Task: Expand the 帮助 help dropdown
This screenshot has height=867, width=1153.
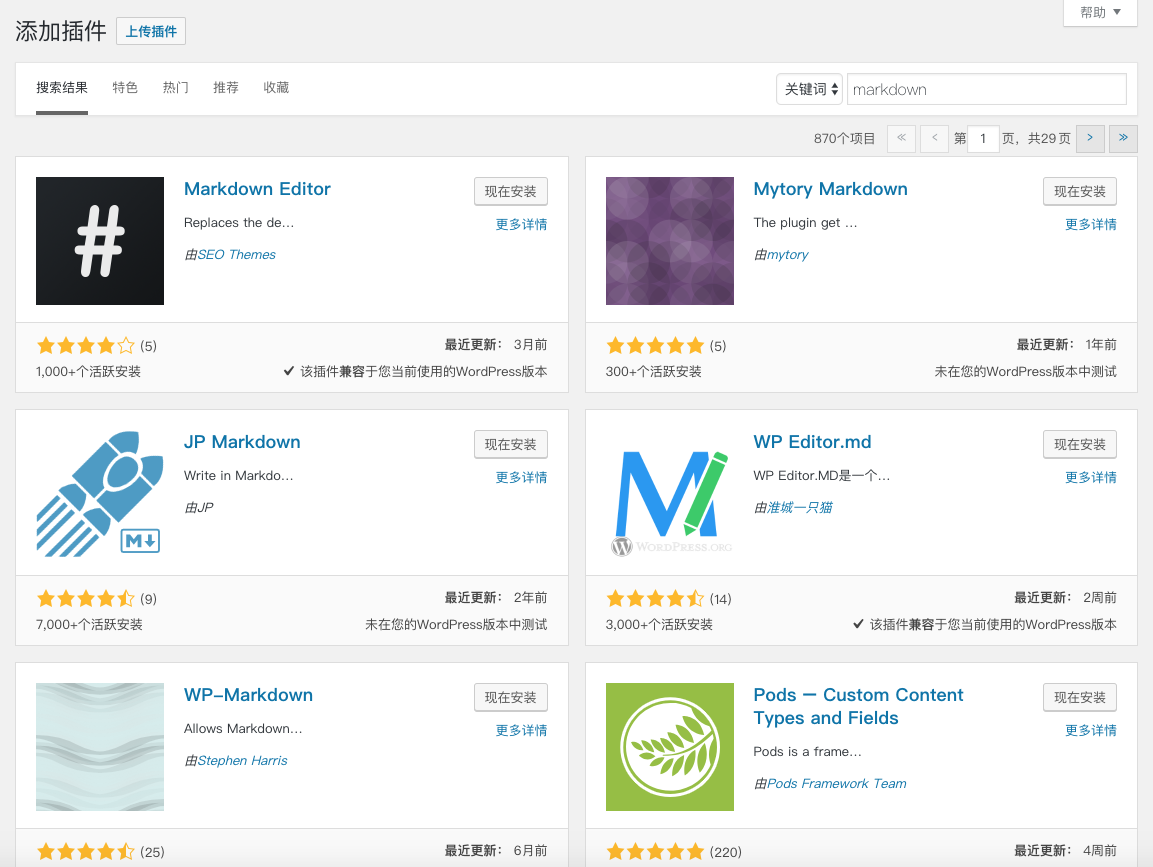Action: pyautogui.click(x=1100, y=13)
